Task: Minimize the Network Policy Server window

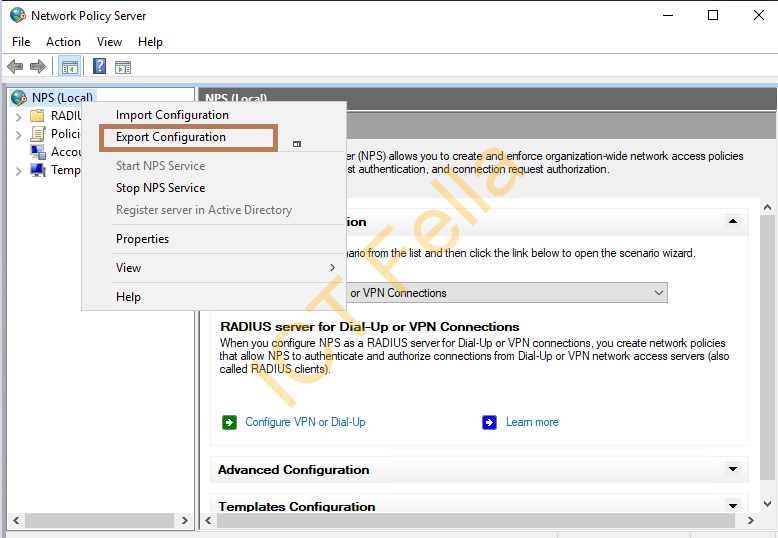Action: coord(668,15)
